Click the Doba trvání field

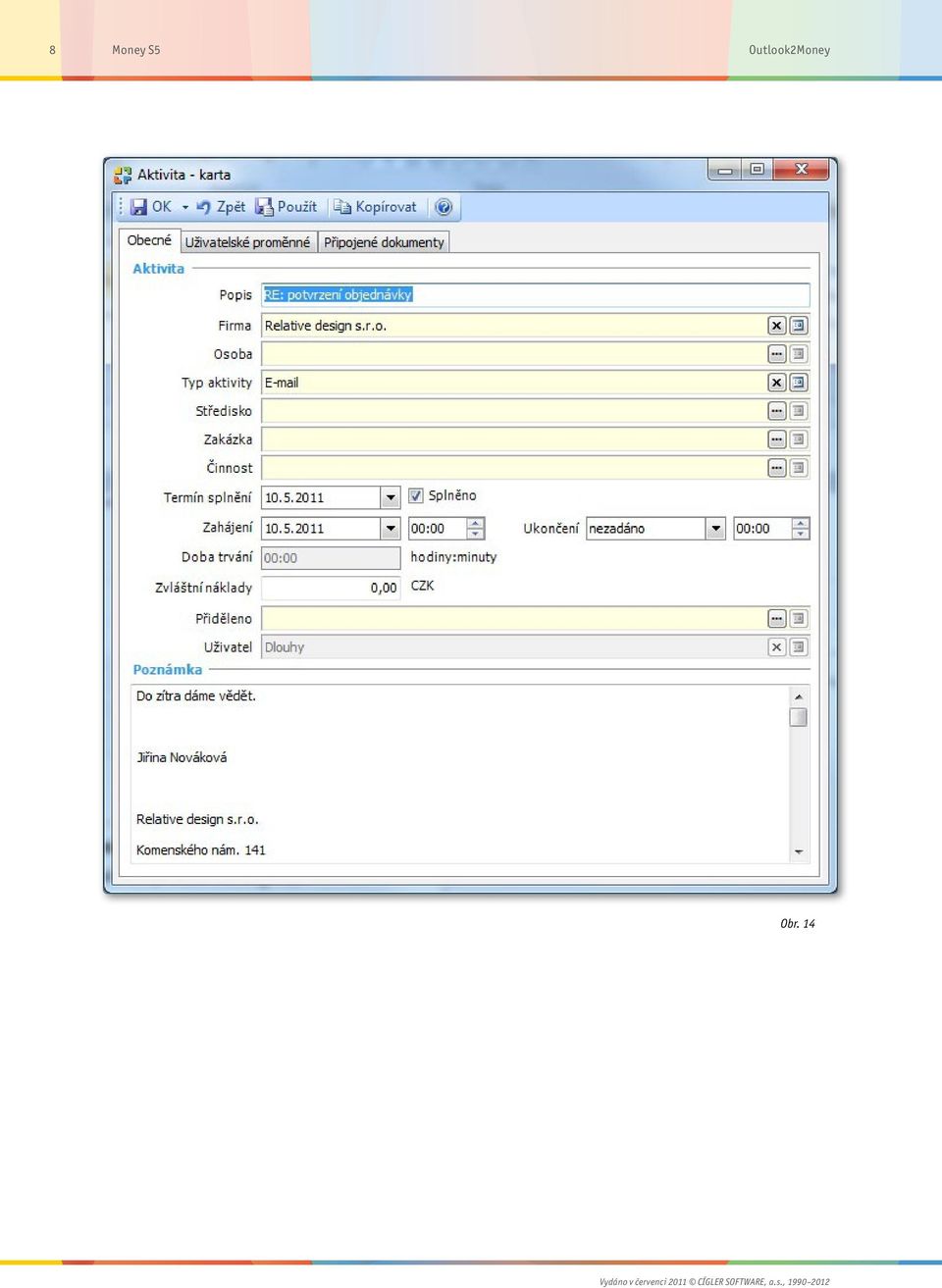coord(331,558)
